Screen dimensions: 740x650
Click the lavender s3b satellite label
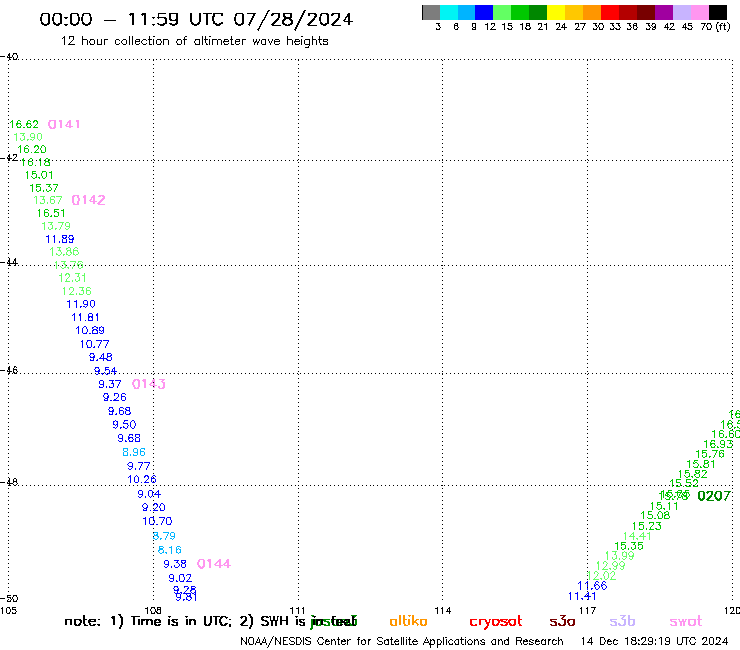[x=622, y=621]
